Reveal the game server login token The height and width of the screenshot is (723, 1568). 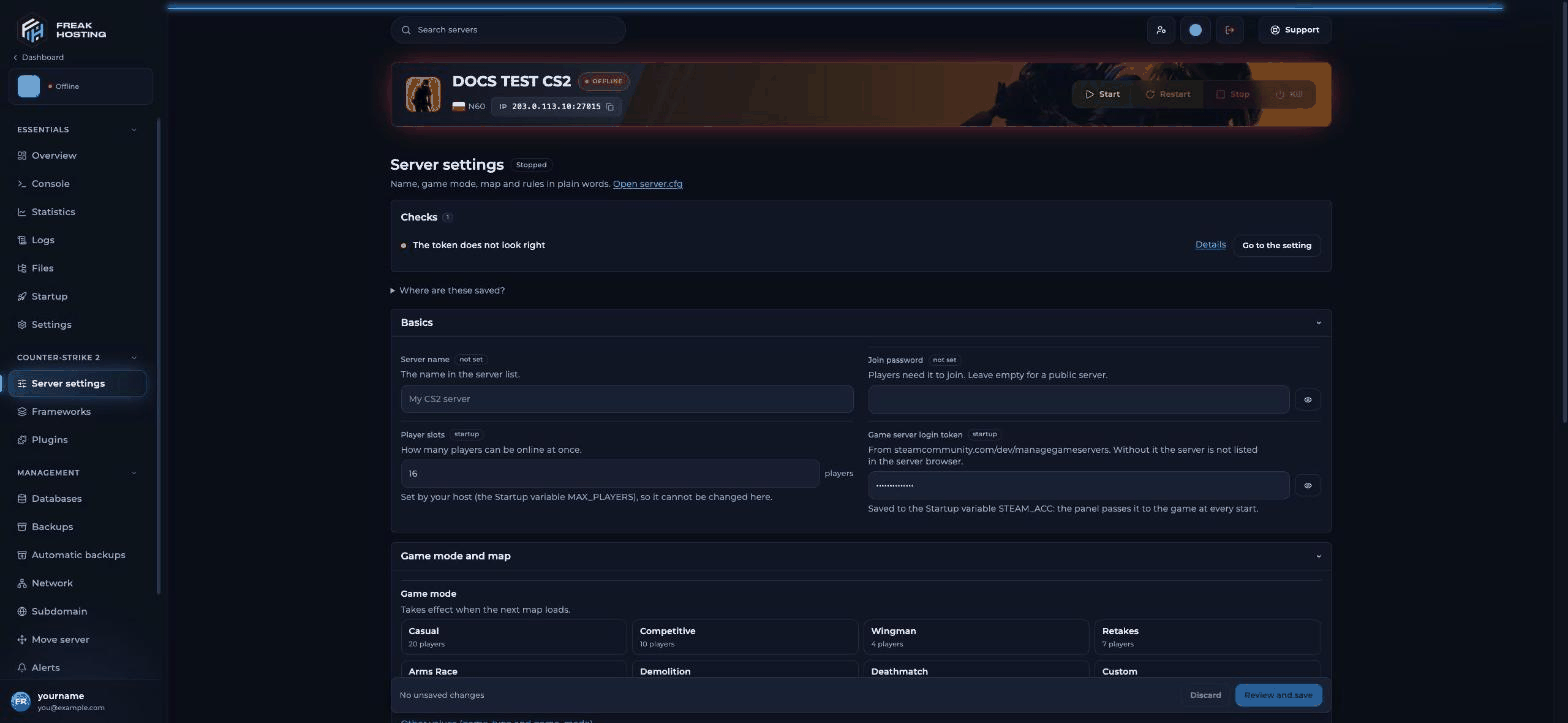pyautogui.click(x=1308, y=485)
